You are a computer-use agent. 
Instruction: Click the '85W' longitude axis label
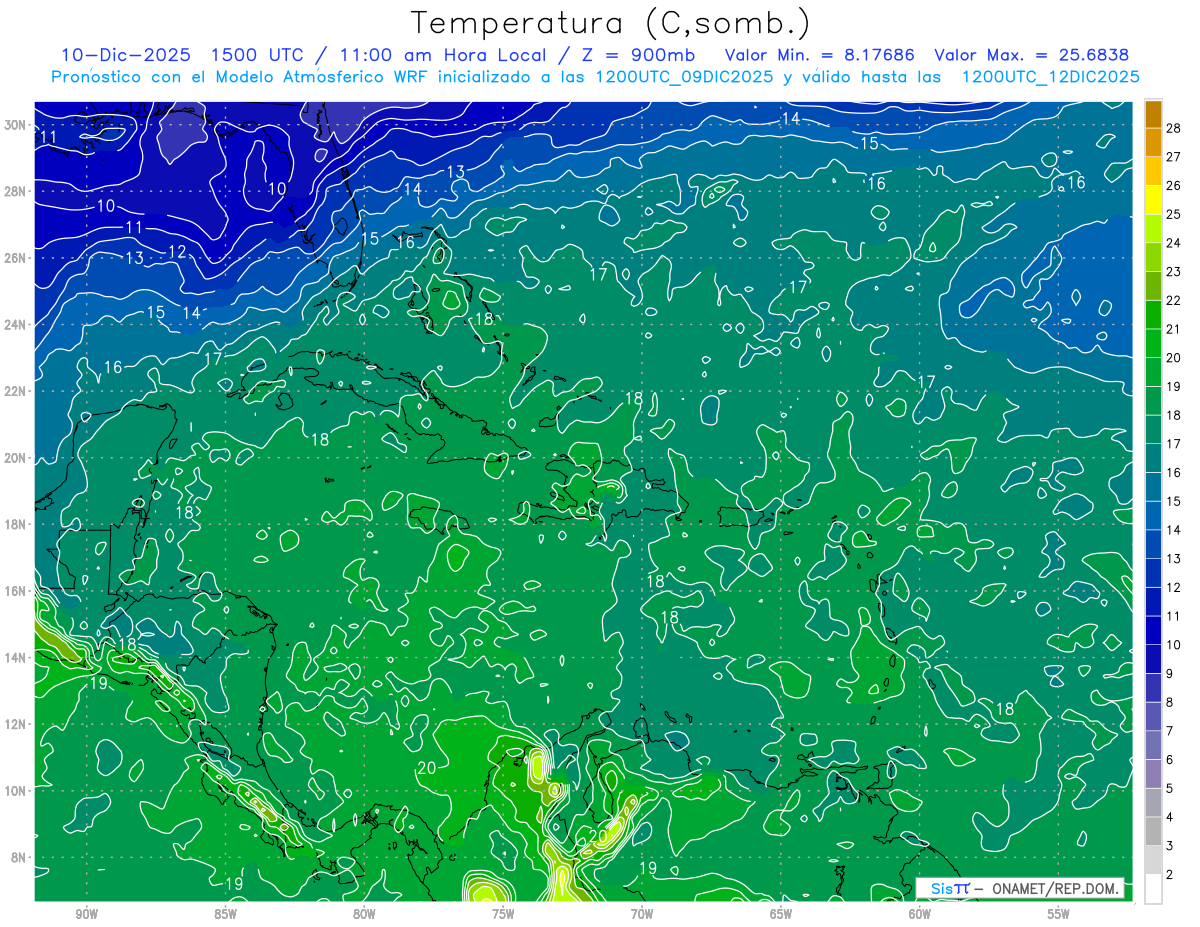tap(225, 914)
